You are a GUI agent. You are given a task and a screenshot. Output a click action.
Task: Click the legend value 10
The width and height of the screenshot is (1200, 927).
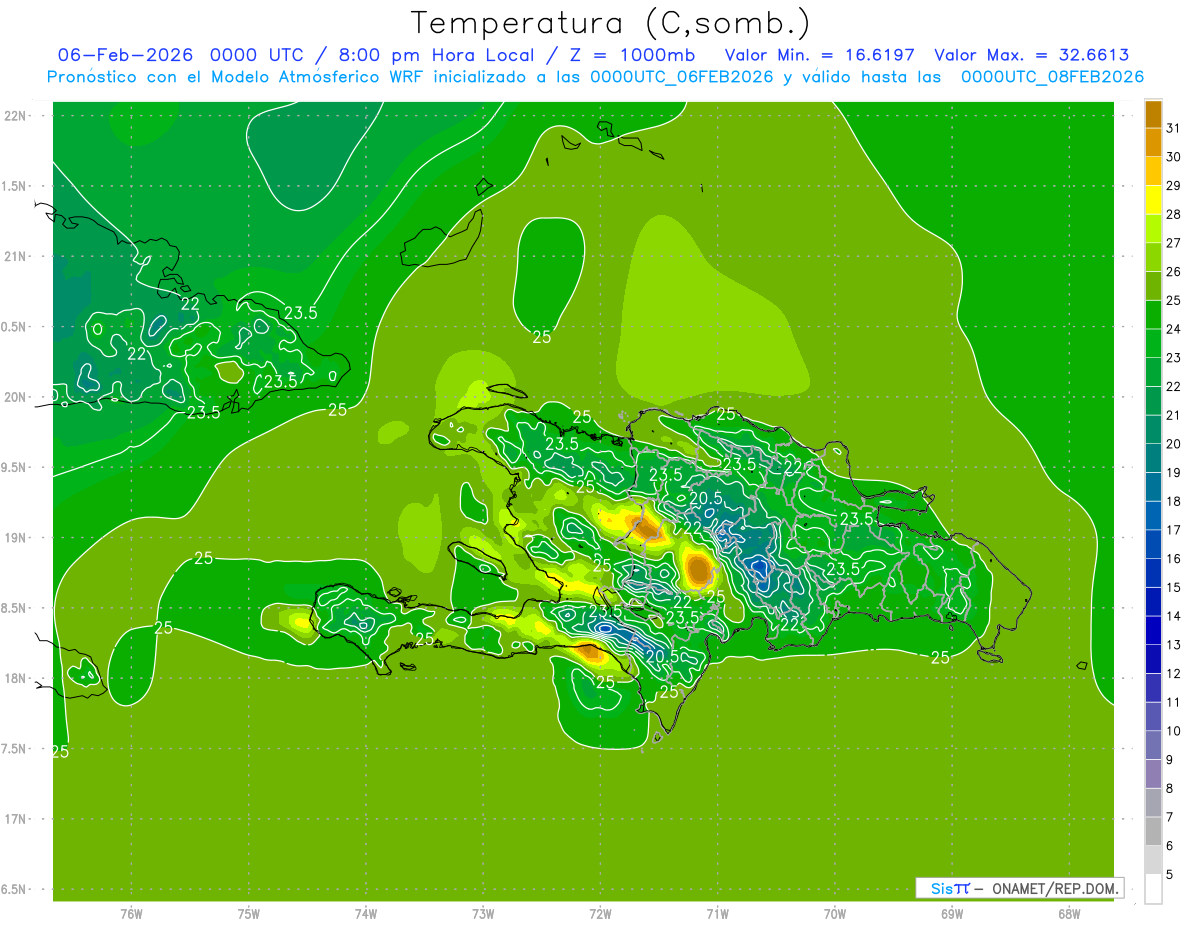tap(1173, 731)
